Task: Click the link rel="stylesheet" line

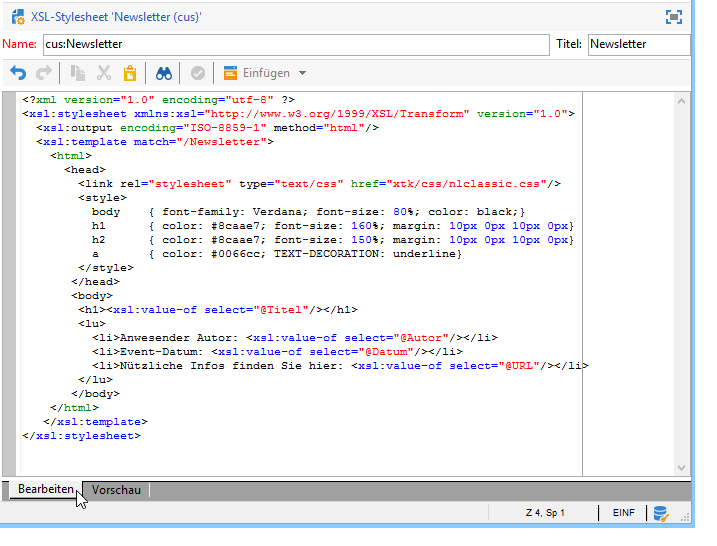Action: click(319, 184)
